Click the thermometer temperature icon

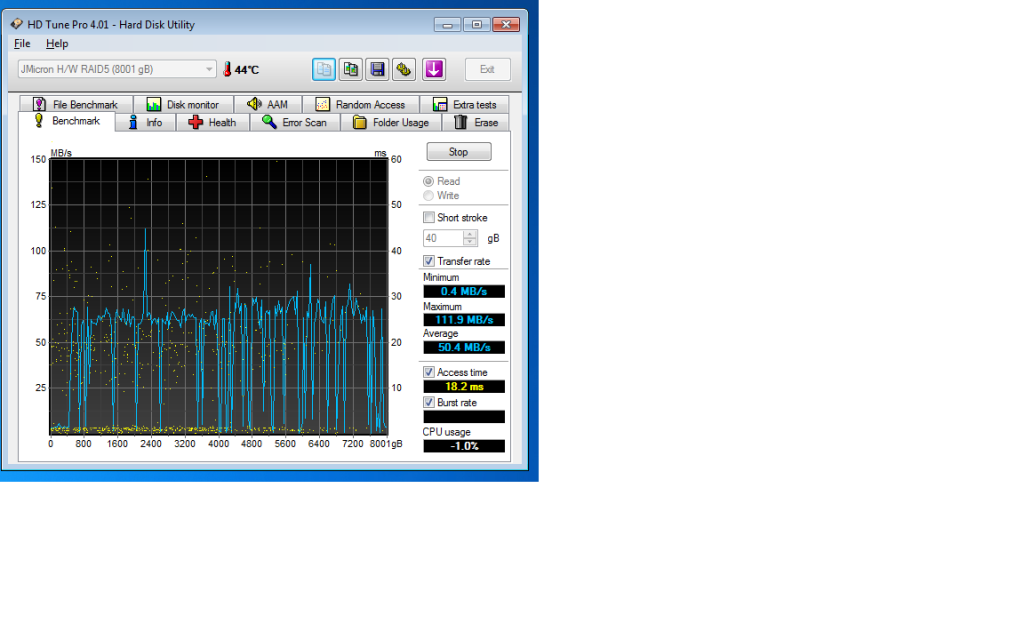pos(227,69)
